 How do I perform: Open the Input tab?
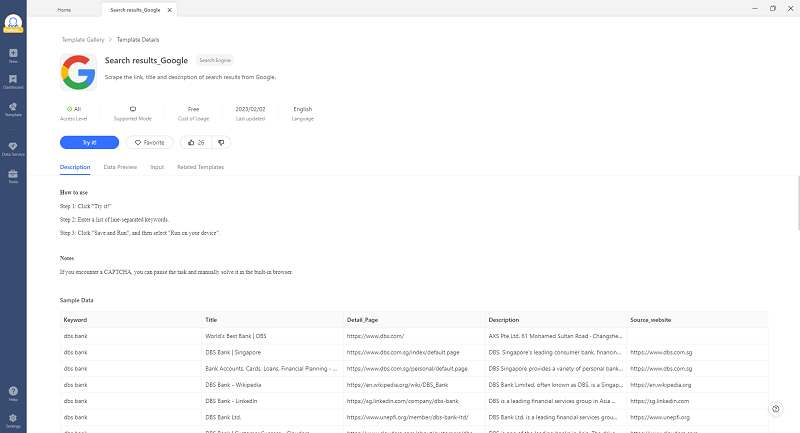[x=157, y=167]
